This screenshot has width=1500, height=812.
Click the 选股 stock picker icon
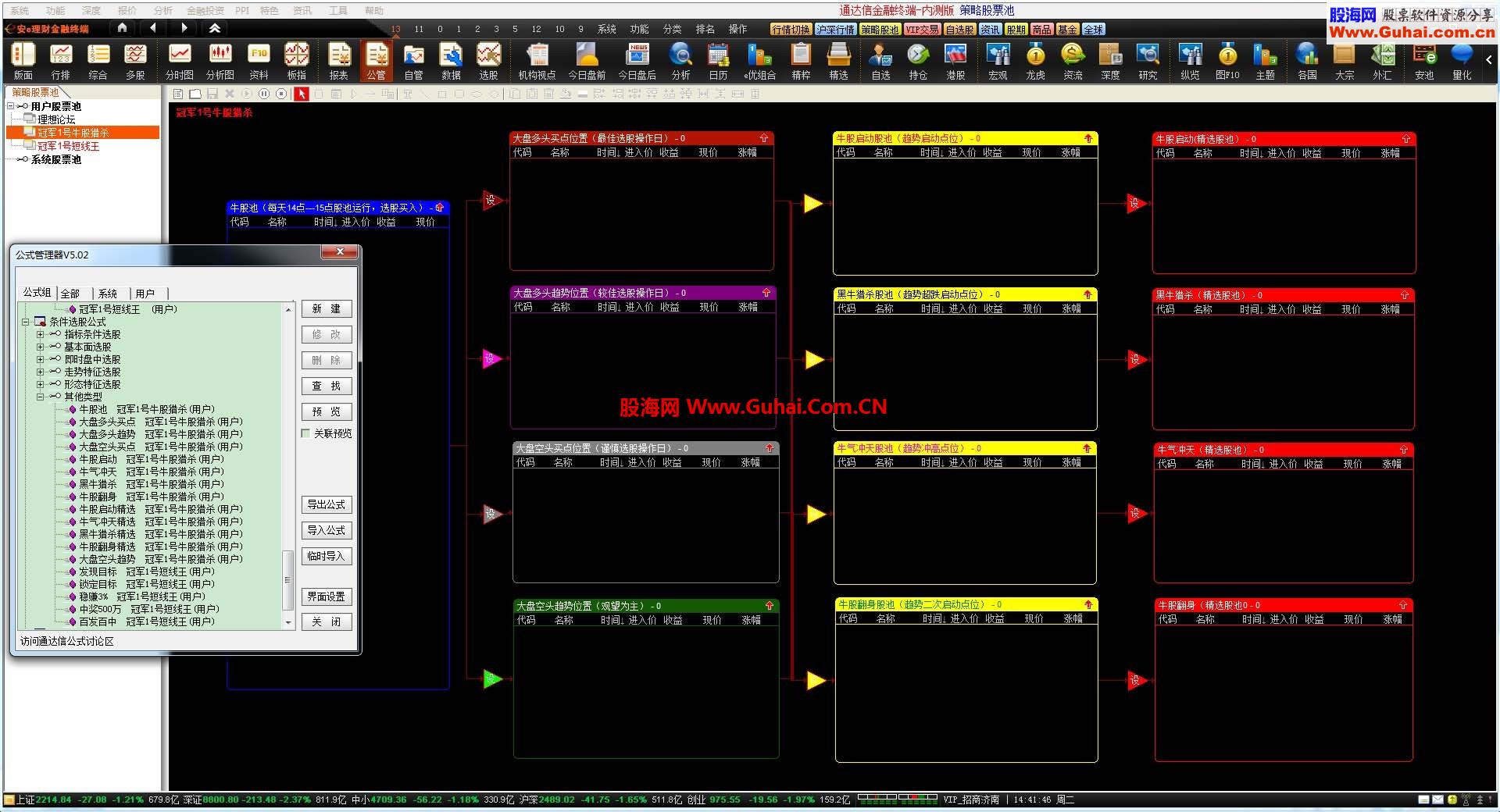tap(488, 61)
